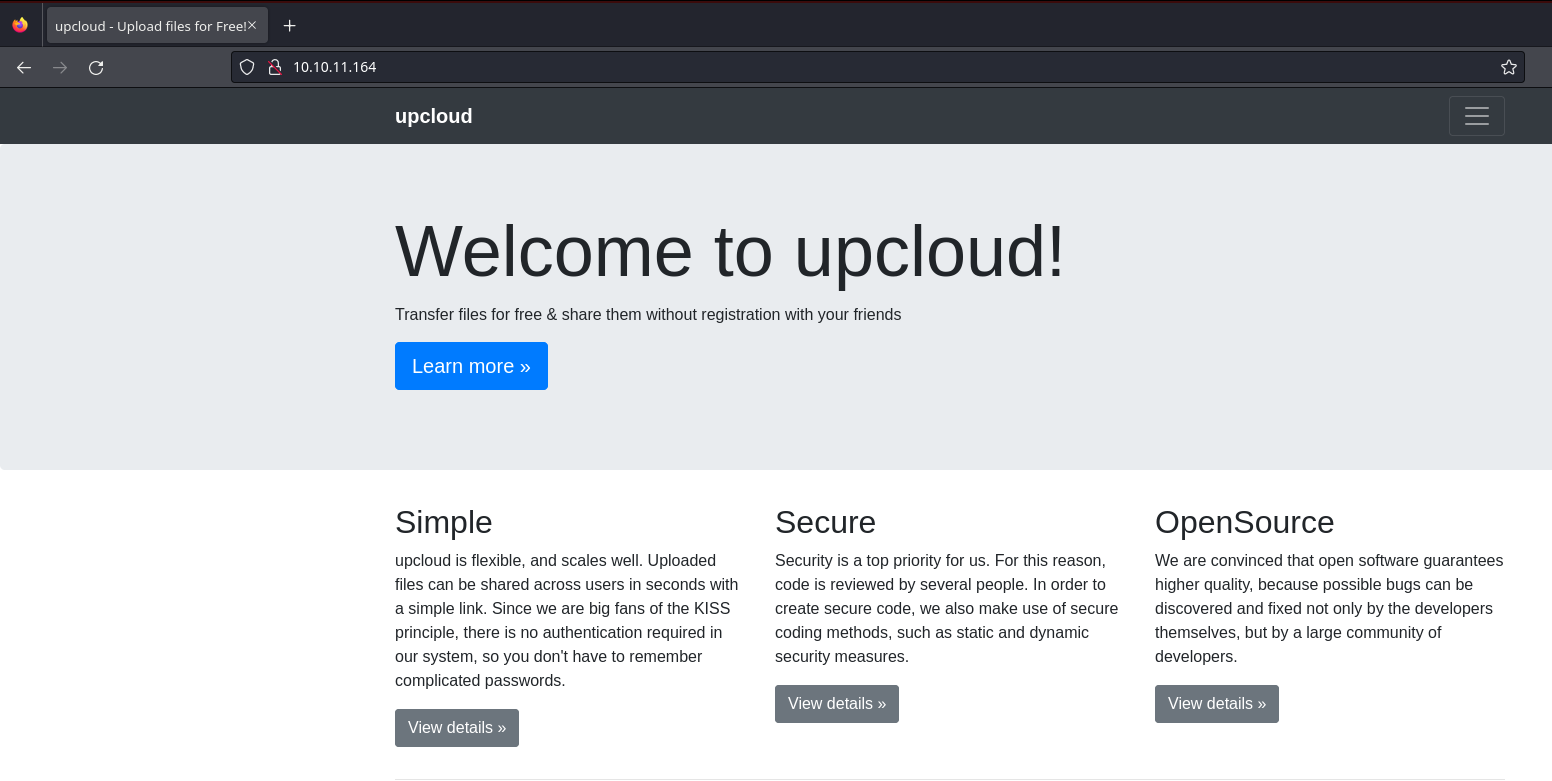Bookmark this page with the star icon

[1508, 67]
